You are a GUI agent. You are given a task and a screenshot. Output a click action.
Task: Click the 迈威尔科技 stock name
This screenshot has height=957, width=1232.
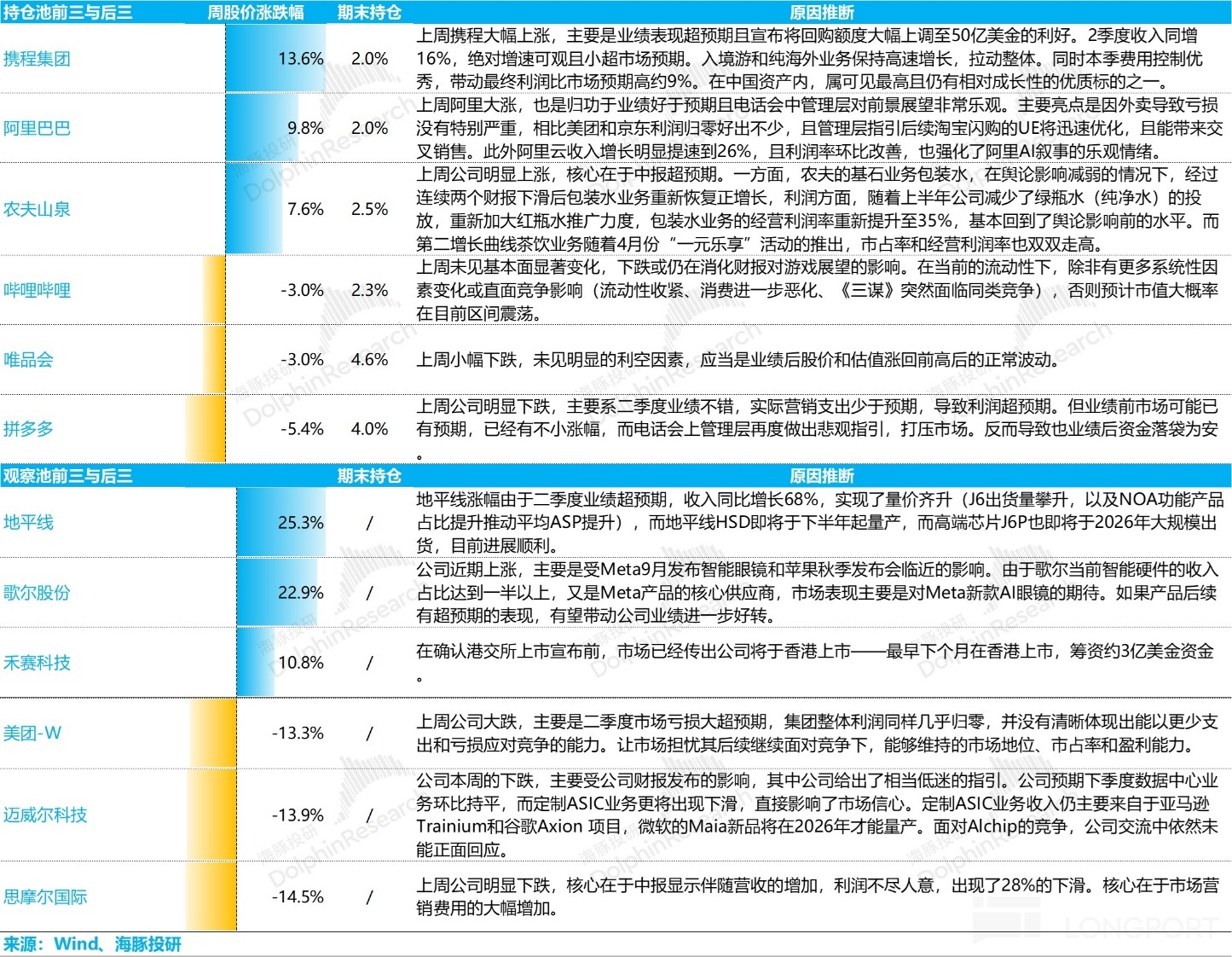(45, 815)
